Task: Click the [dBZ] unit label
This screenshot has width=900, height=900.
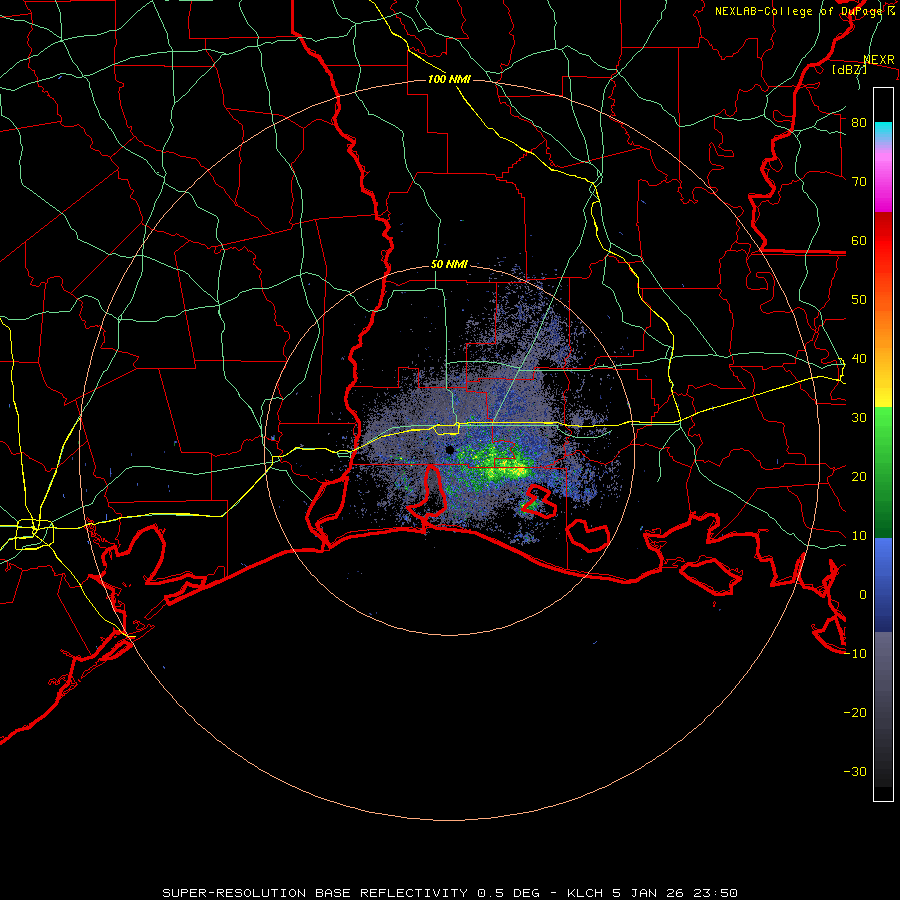Action: click(849, 70)
